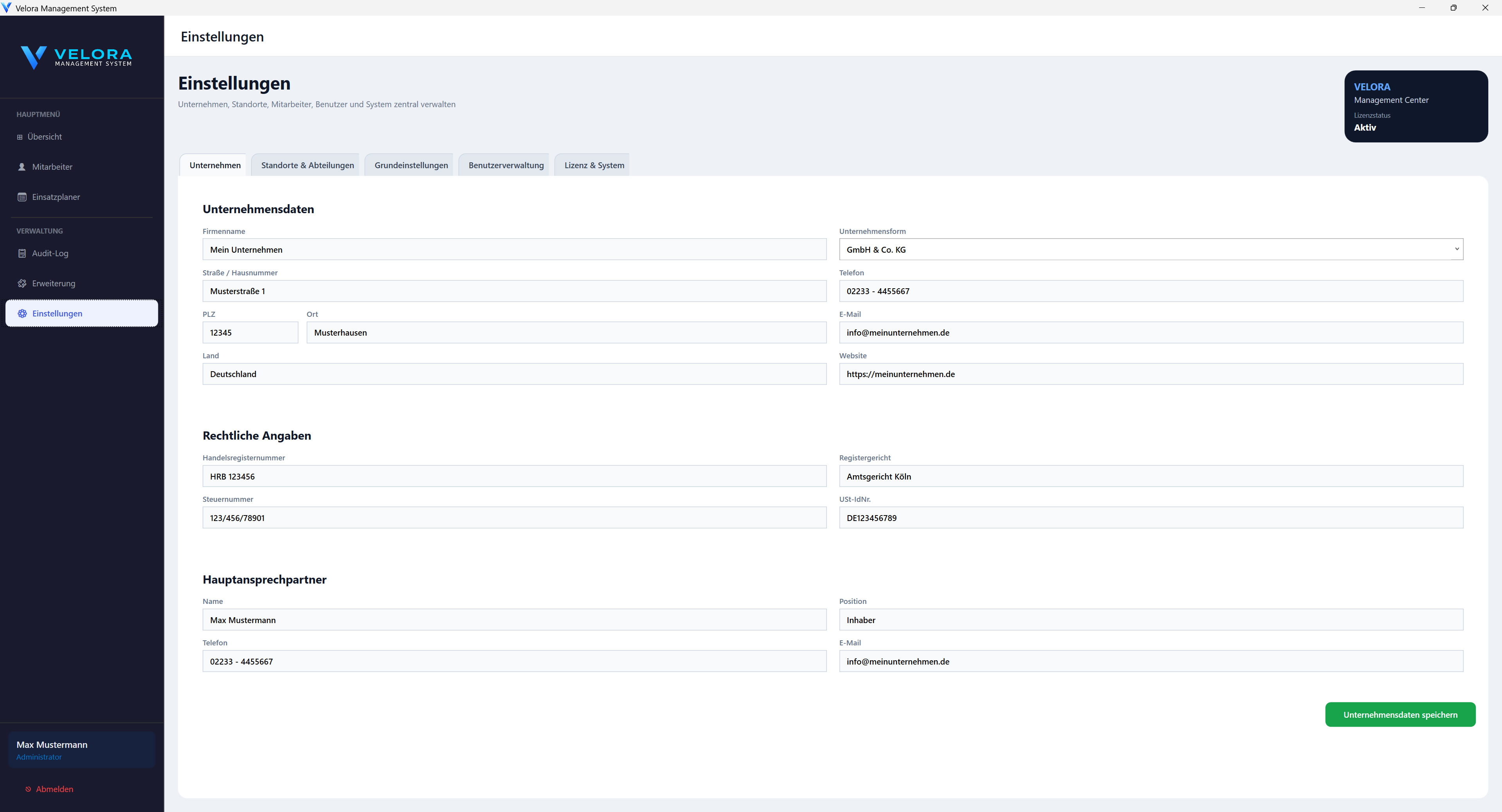Click the Übersicht grid icon in sidebar
Viewport: 1502px width, 812px height.
click(20, 137)
